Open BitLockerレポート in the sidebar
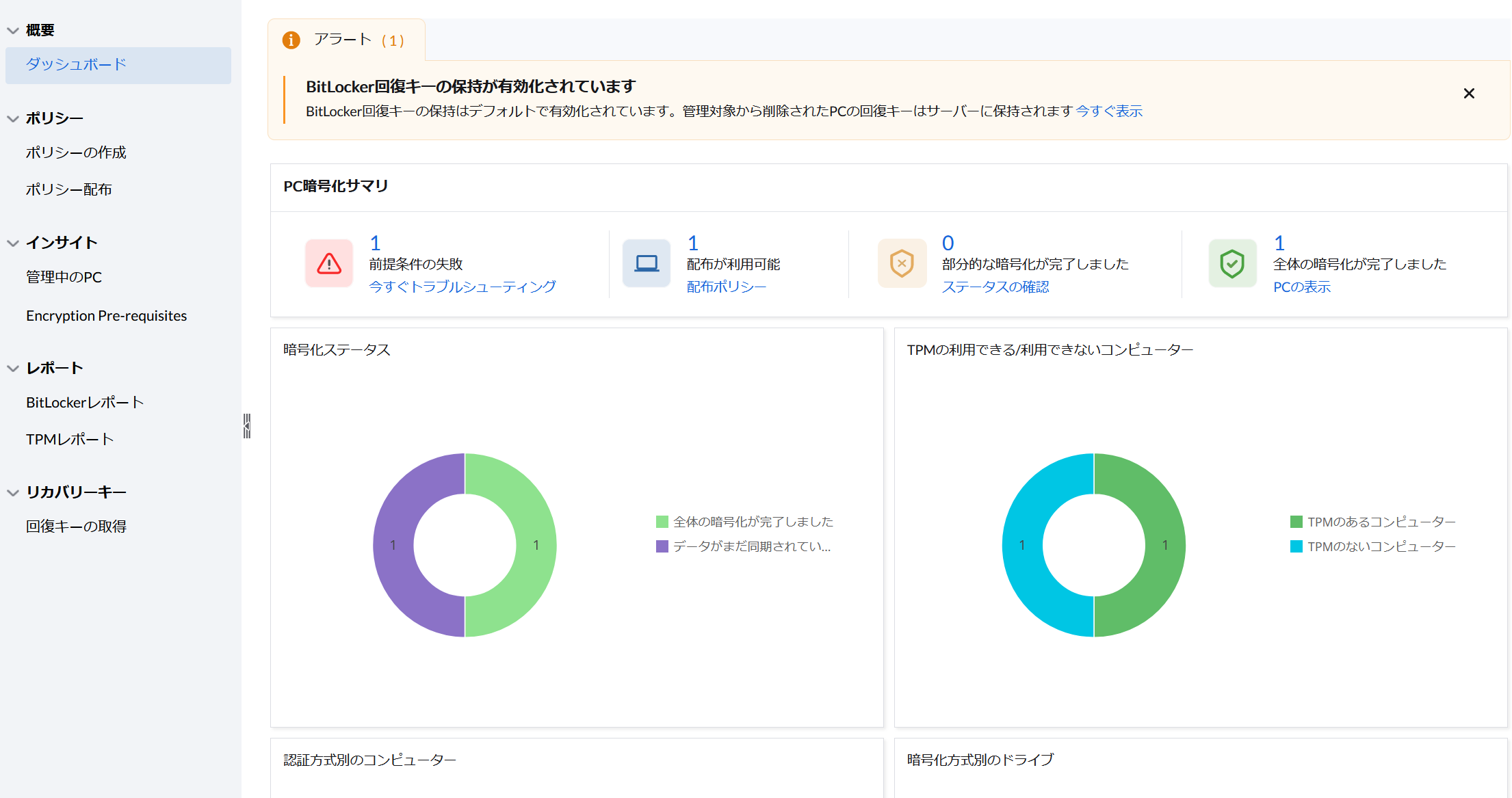Viewport: 1512px width, 798px height. pyautogui.click(x=85, y=403)
